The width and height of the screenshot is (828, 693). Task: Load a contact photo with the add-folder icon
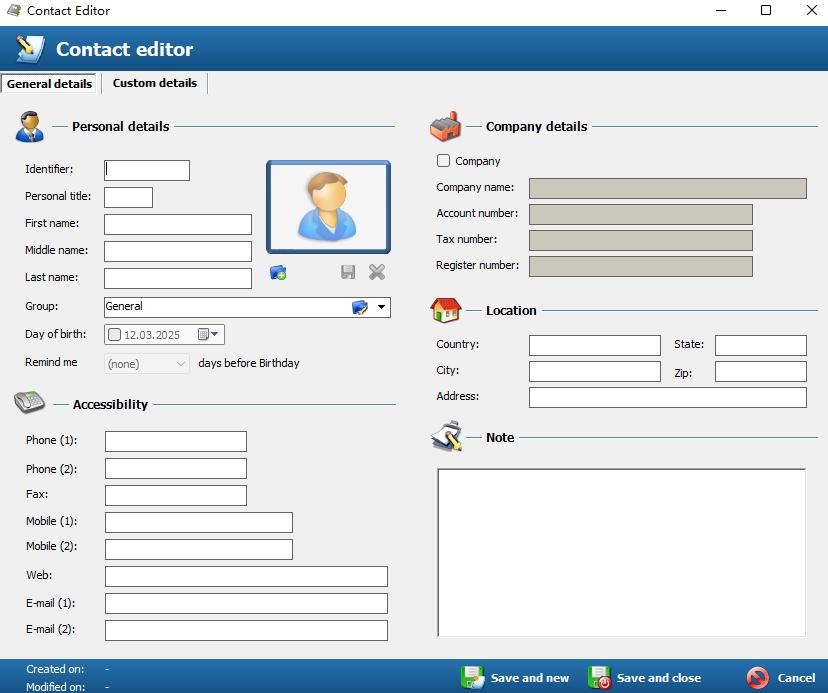tap(278, 271)
